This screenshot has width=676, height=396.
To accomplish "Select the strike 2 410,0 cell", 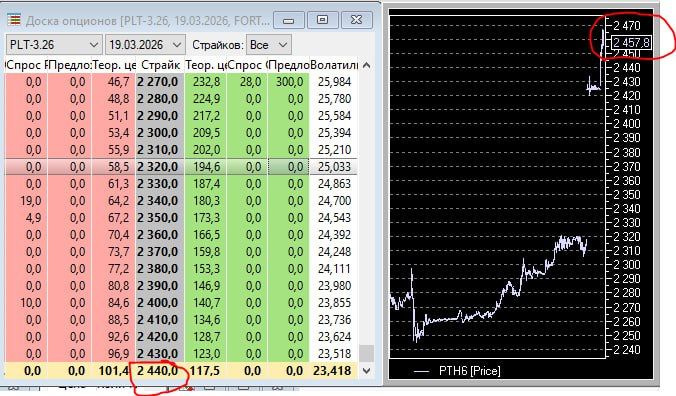I will tap(160, 320).
